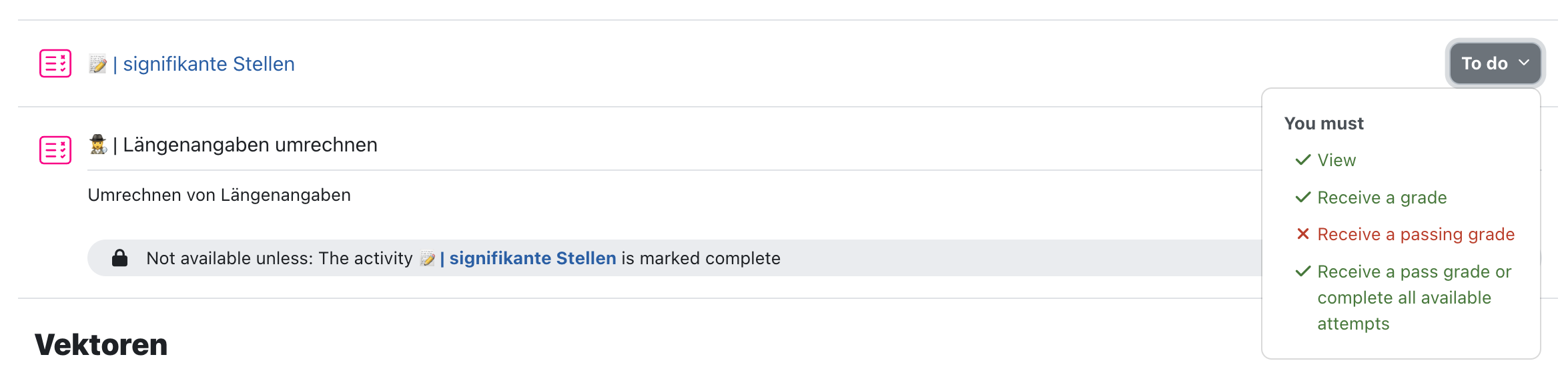This screenshot has height=391, width=1568.
Task: Select the Receive a passing grade condition
Action: click(x=1416, y=234)
